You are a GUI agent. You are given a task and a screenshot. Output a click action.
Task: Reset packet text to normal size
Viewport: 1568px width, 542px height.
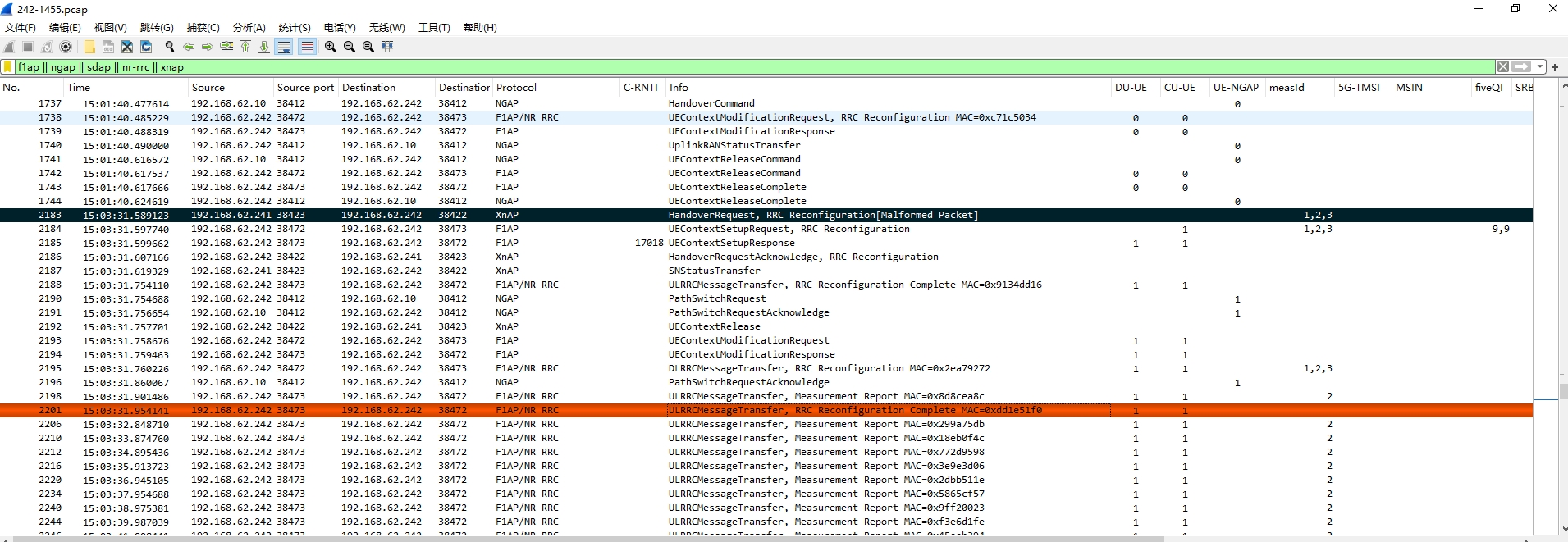[368, 47]
